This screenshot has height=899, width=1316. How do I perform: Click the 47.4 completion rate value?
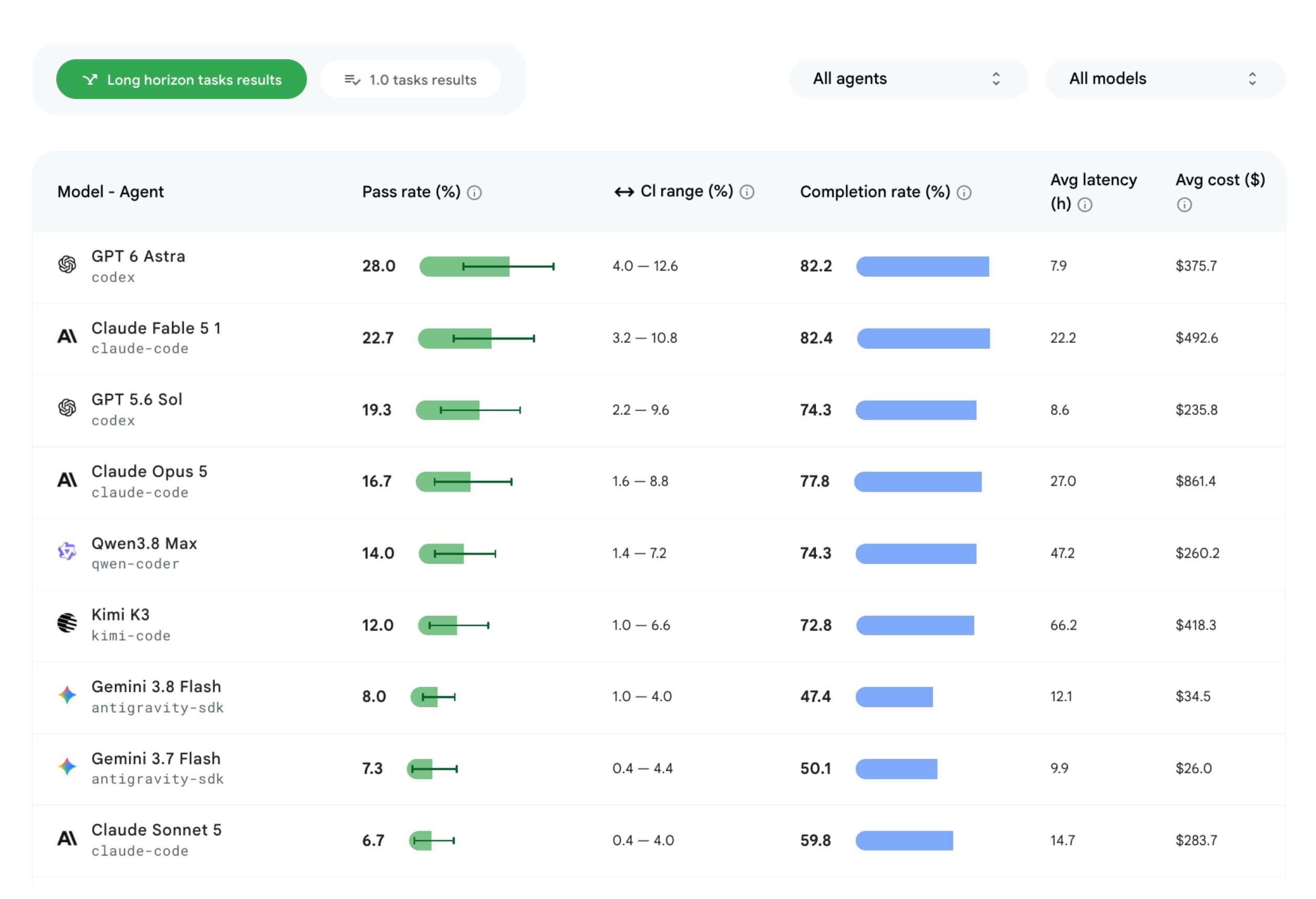click(x=815, y=696)
